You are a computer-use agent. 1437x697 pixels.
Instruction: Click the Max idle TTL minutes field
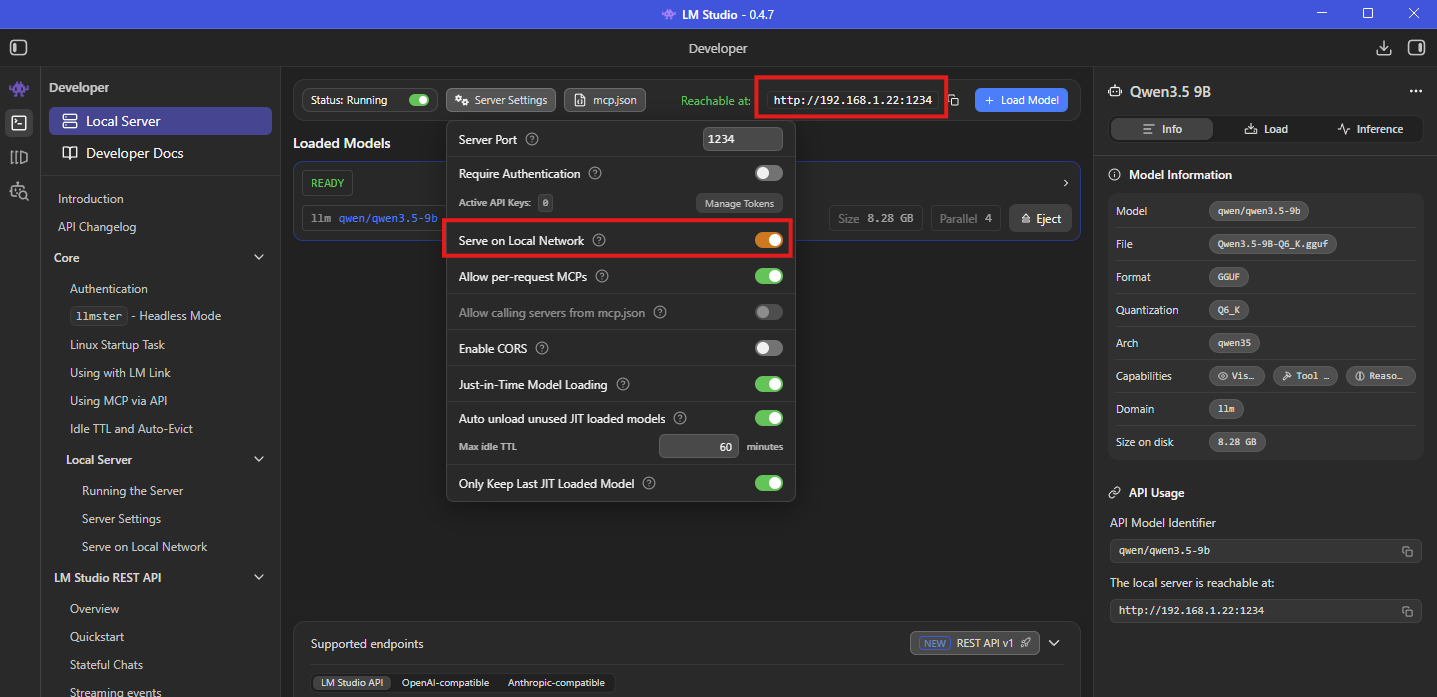coord(699,447)
